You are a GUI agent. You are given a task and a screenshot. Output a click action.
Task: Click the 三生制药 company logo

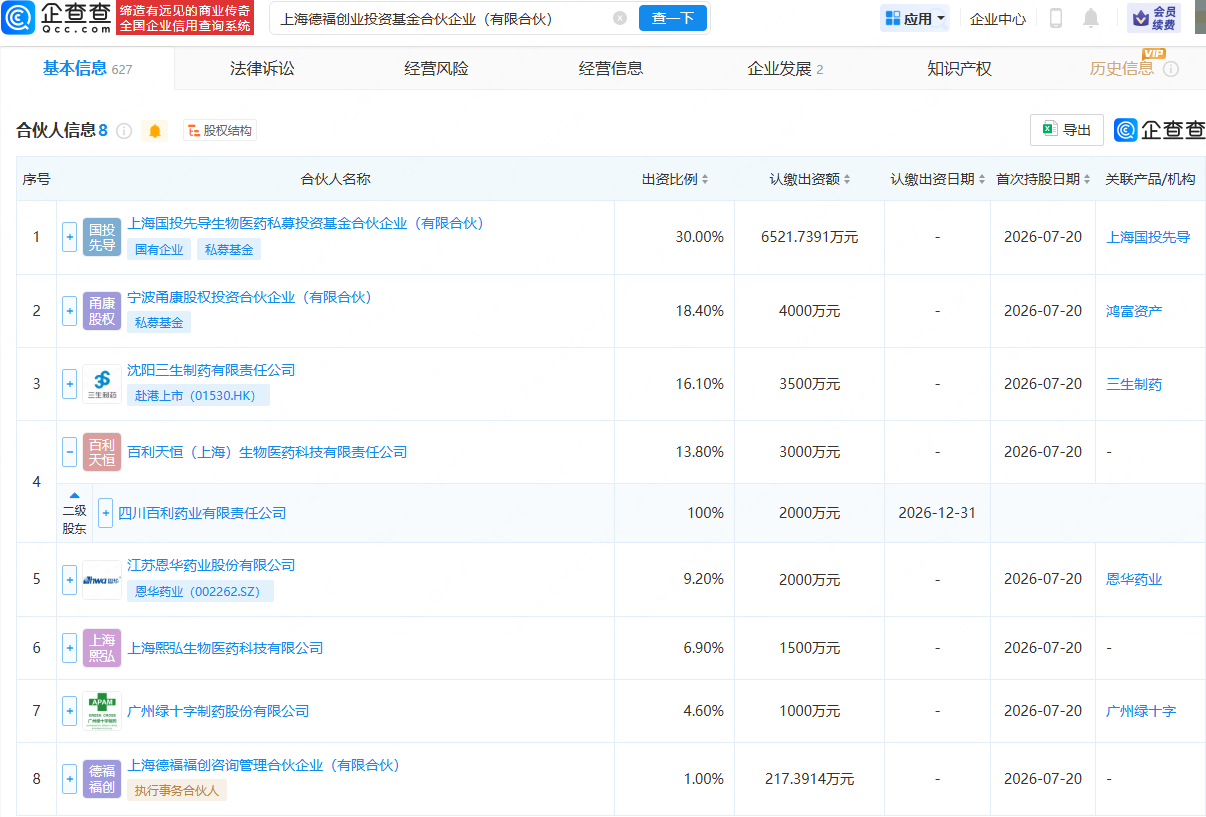pyautogui.click(x=102, y=384)
